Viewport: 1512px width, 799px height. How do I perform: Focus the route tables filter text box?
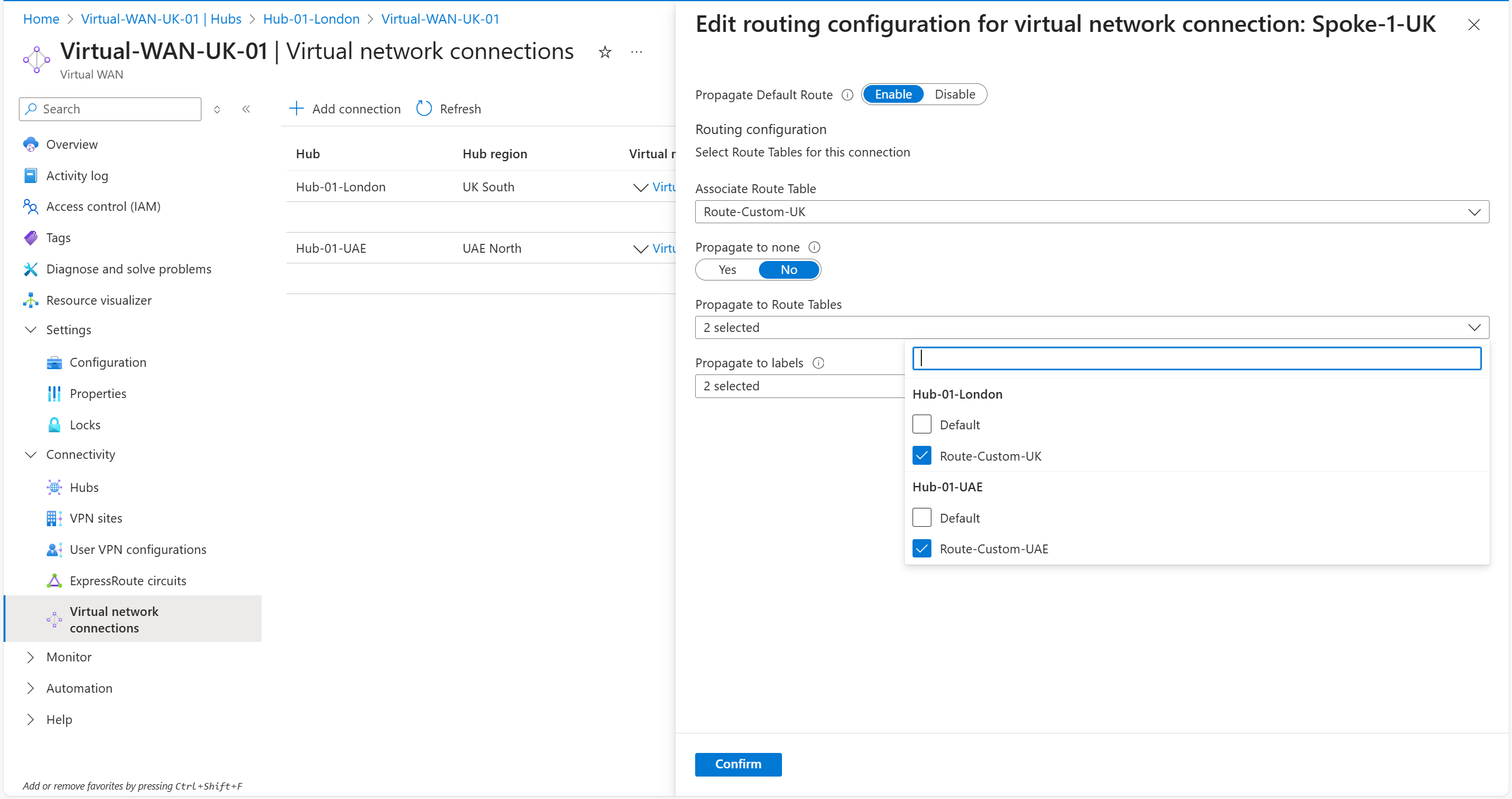[1197, 358]
